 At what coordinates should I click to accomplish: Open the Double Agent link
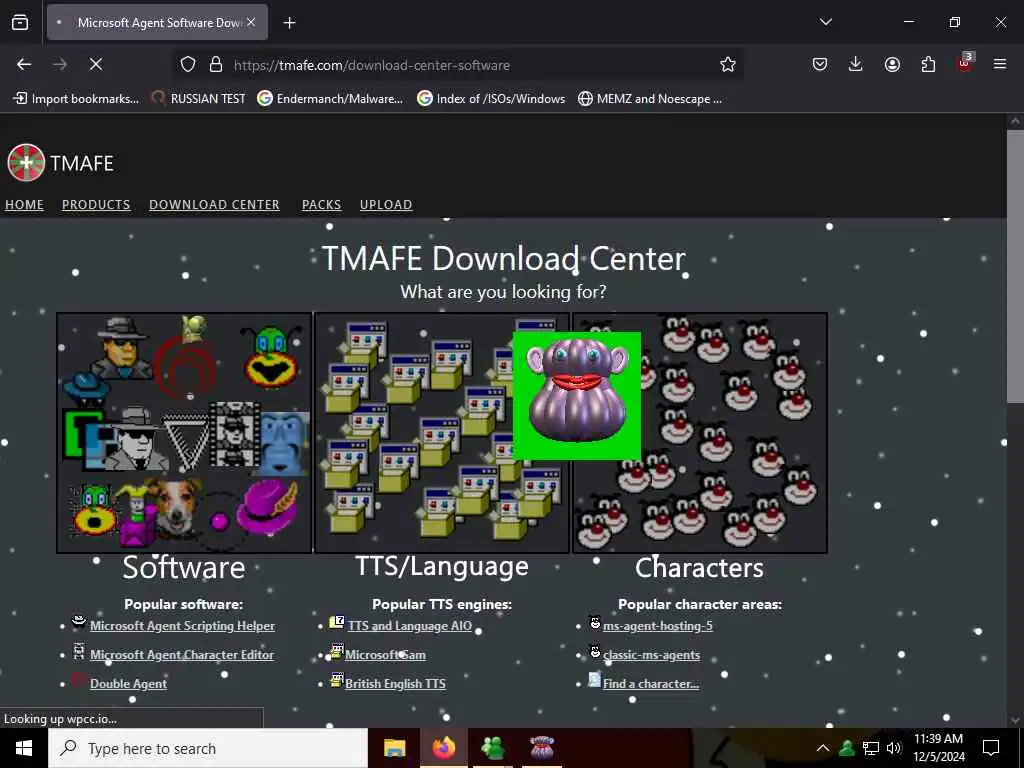pos(128,684)
